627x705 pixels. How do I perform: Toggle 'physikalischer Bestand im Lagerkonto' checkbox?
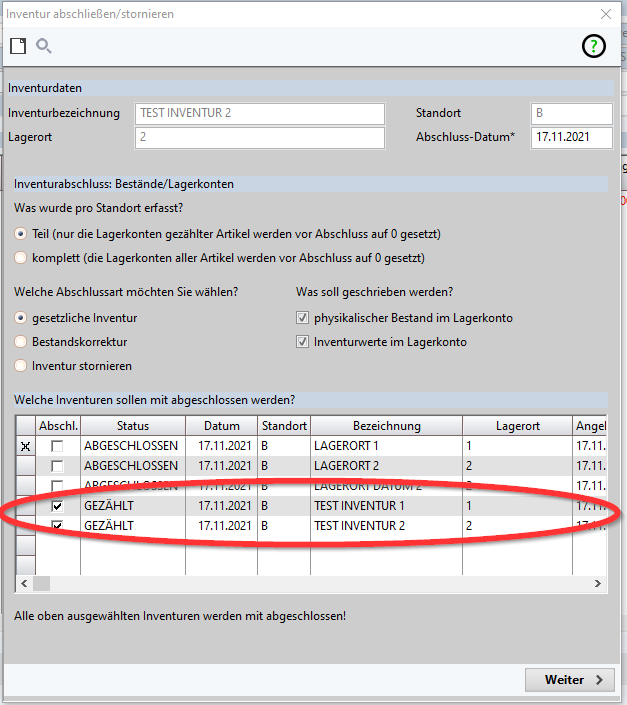point(303,318)
